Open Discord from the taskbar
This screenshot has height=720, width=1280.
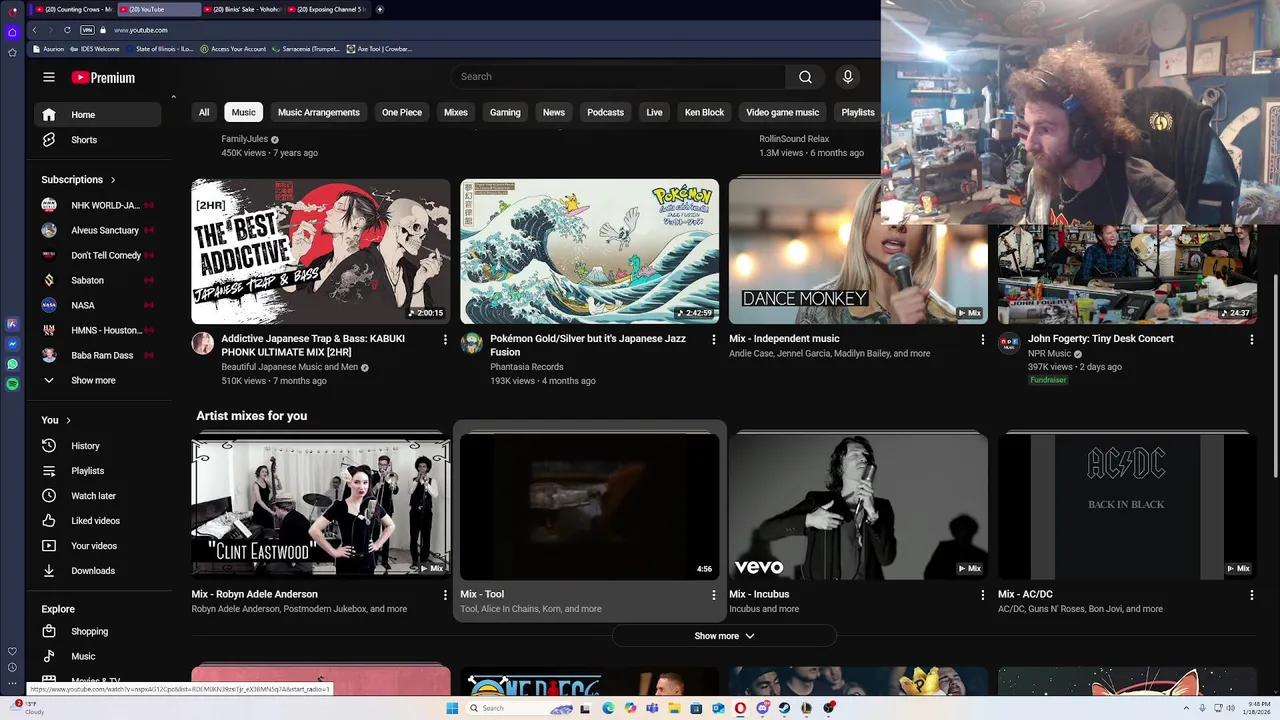[x=762, y=708]
